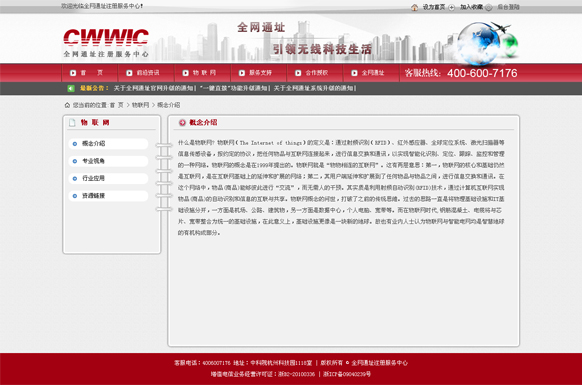Click the arrow icon on 合作授权 nav tab
Image resolution: width=582 pixels, height=385 pixels.
click(x=298, y=73)
